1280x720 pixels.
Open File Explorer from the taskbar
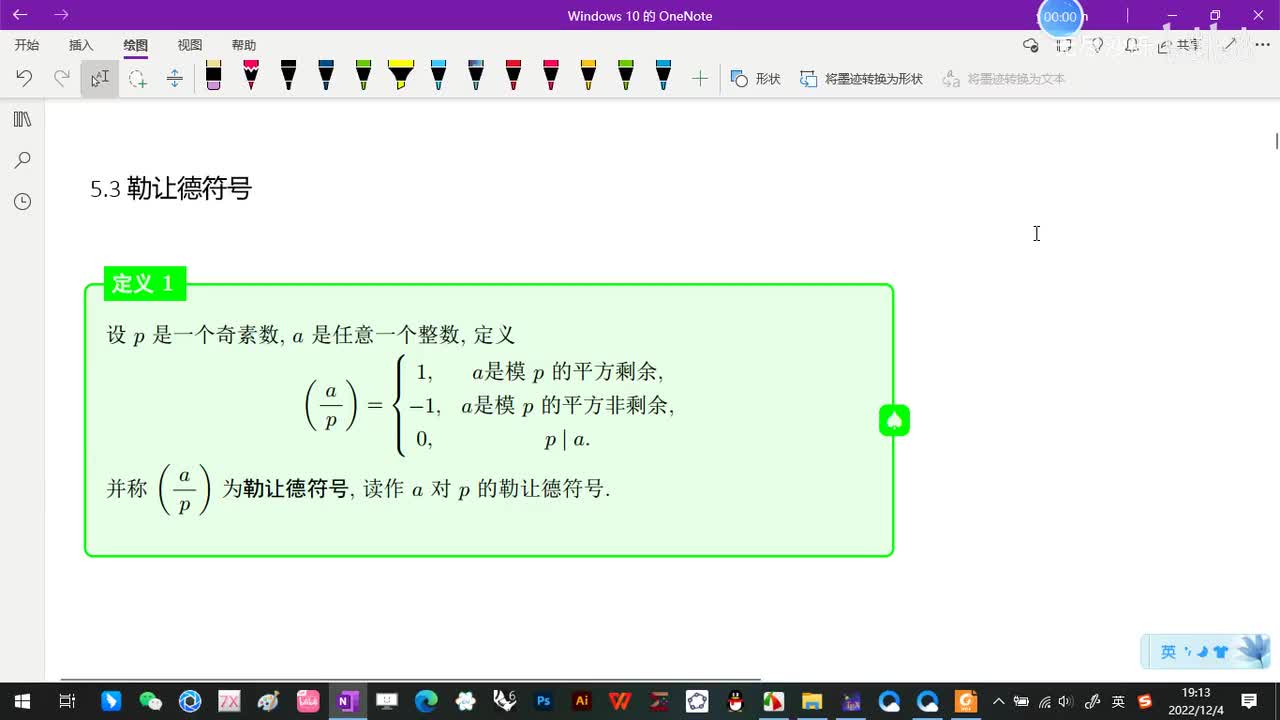pyautogui.click(x=812, y=701)
